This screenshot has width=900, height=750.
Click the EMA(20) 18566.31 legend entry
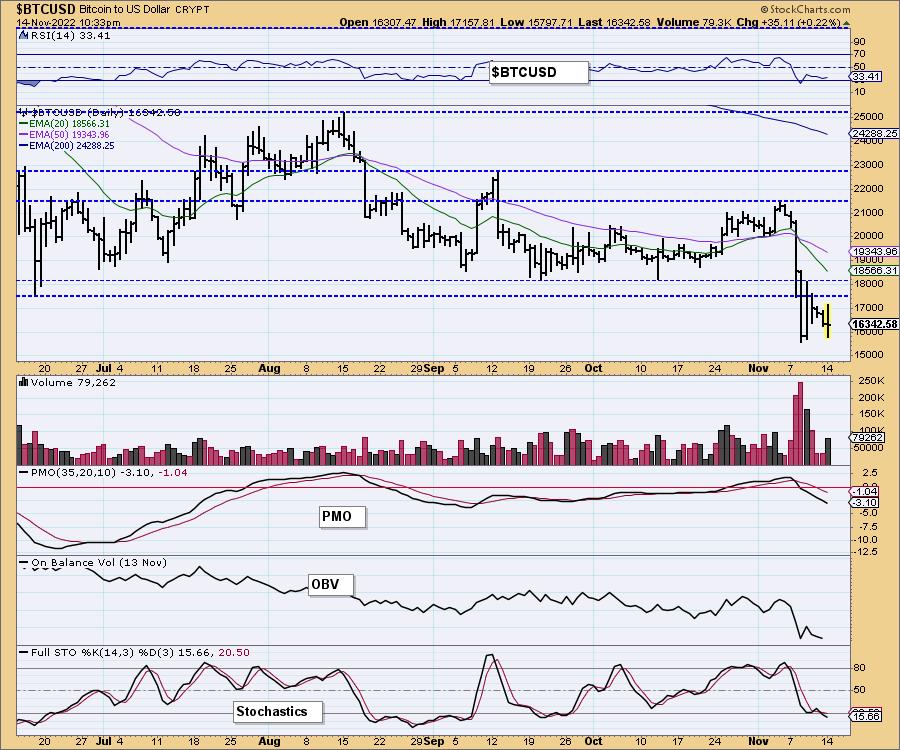point(64,123)
